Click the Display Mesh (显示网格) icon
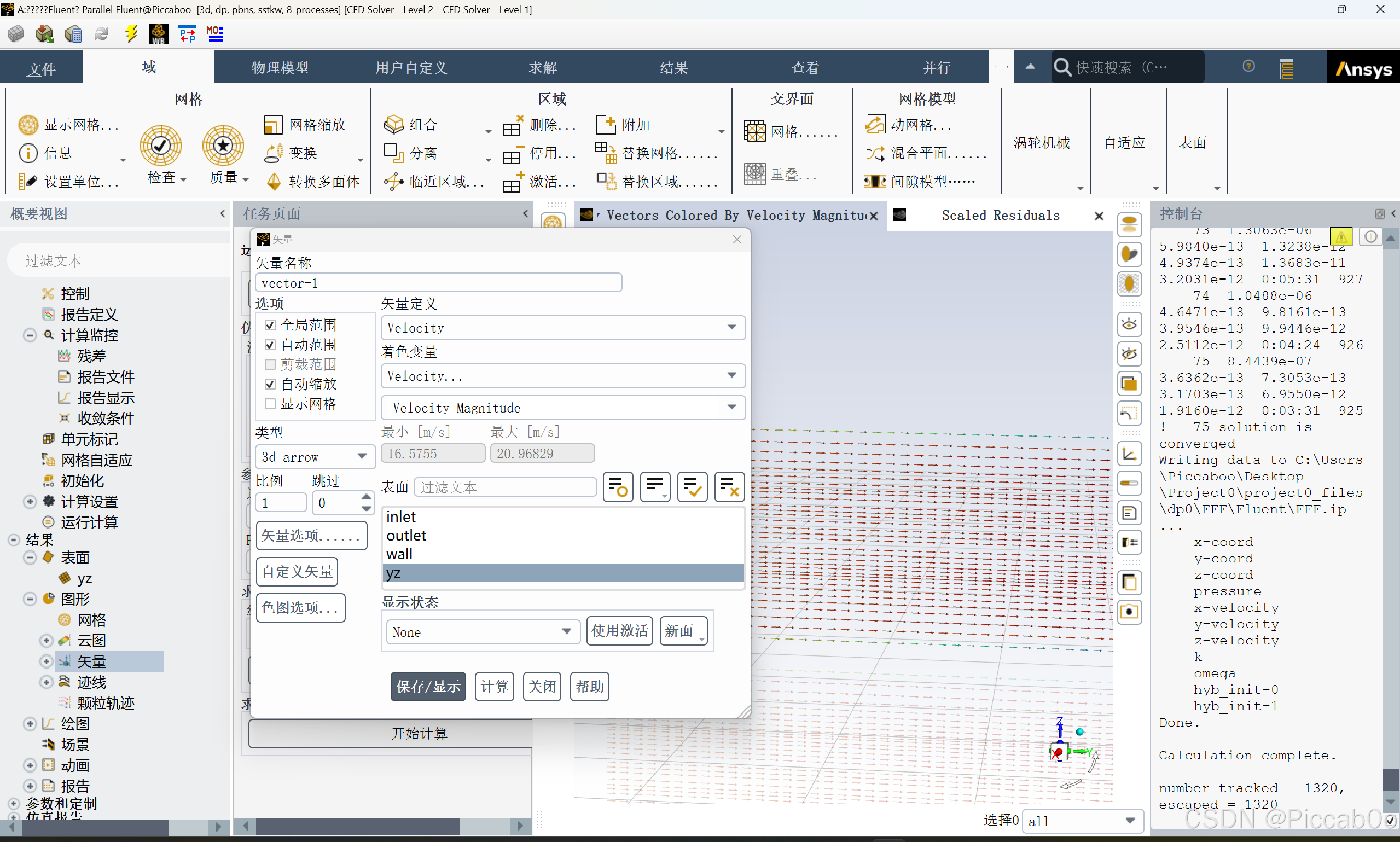 (28, 124)
